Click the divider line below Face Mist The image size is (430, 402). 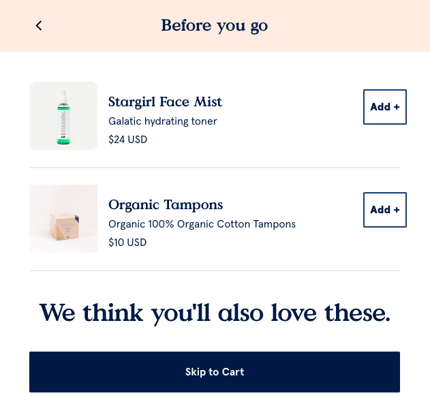point(214,168)
